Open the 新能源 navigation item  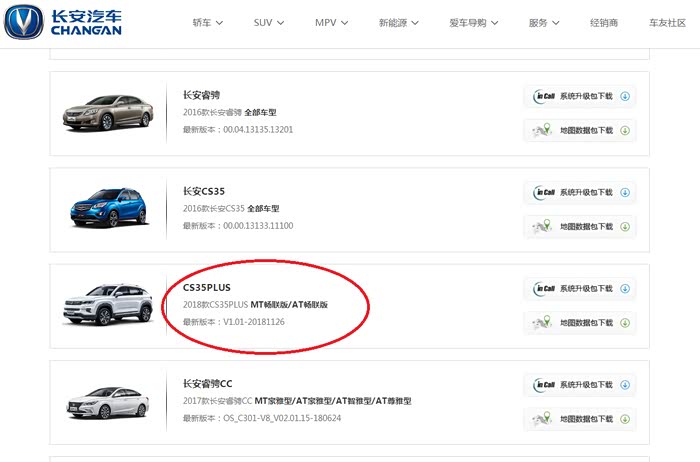pos(393,23)
